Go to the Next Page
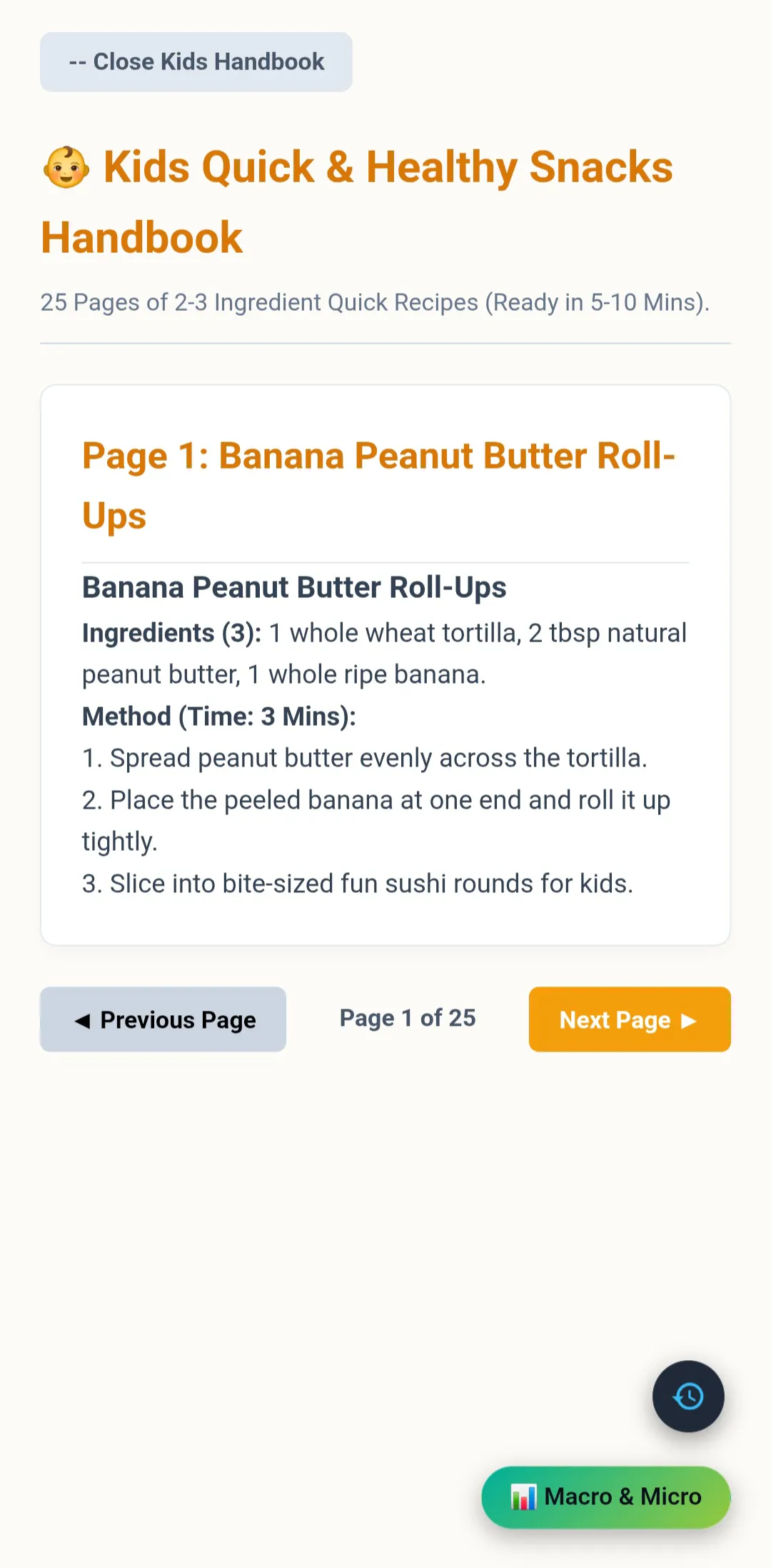Viewport: 771px width, 1568px height. (630, 1019)
